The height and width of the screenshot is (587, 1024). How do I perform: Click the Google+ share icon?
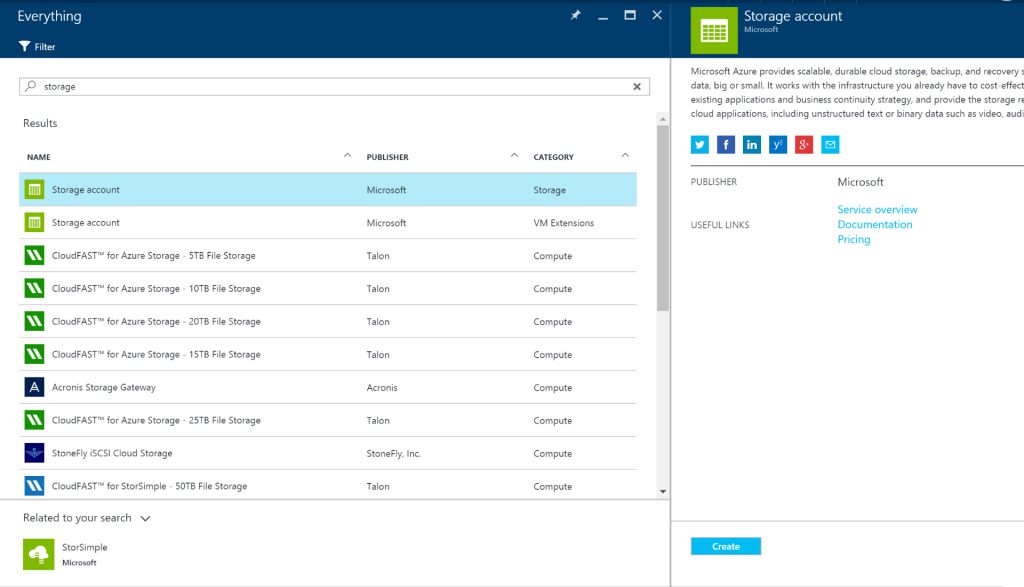pos(804,144)
